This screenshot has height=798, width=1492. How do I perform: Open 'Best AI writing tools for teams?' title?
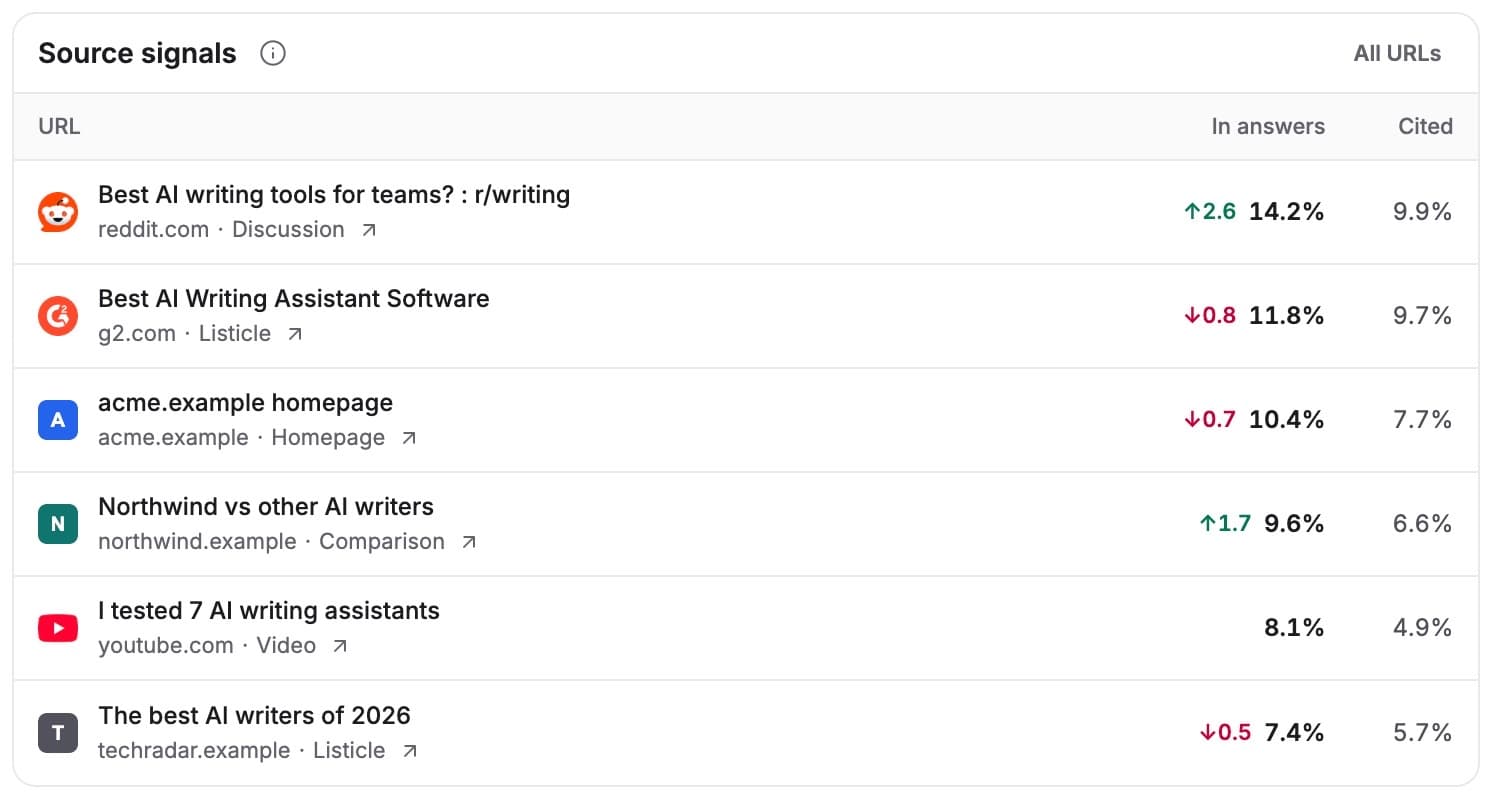[x=334, y=195]
